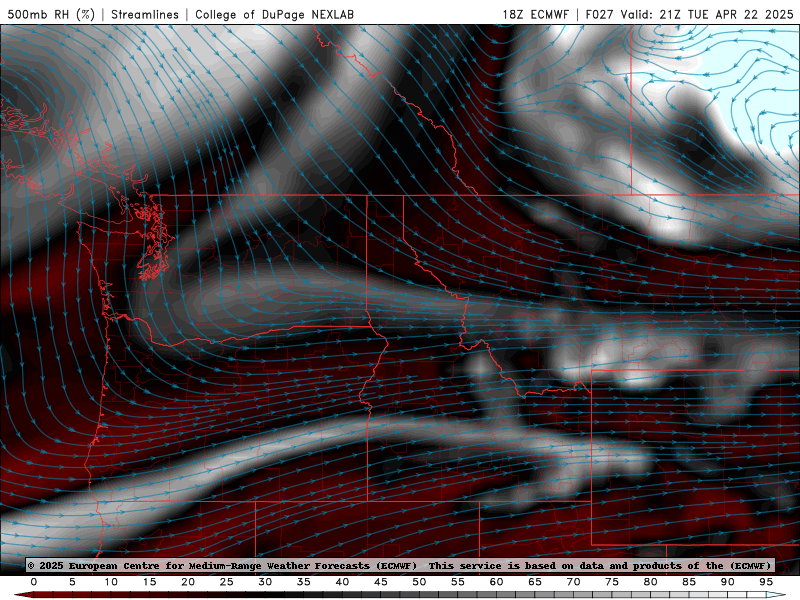Click the 70 label on the humidity legend
This screenshot has width=800, height=600.
click(x=573, y=582)
